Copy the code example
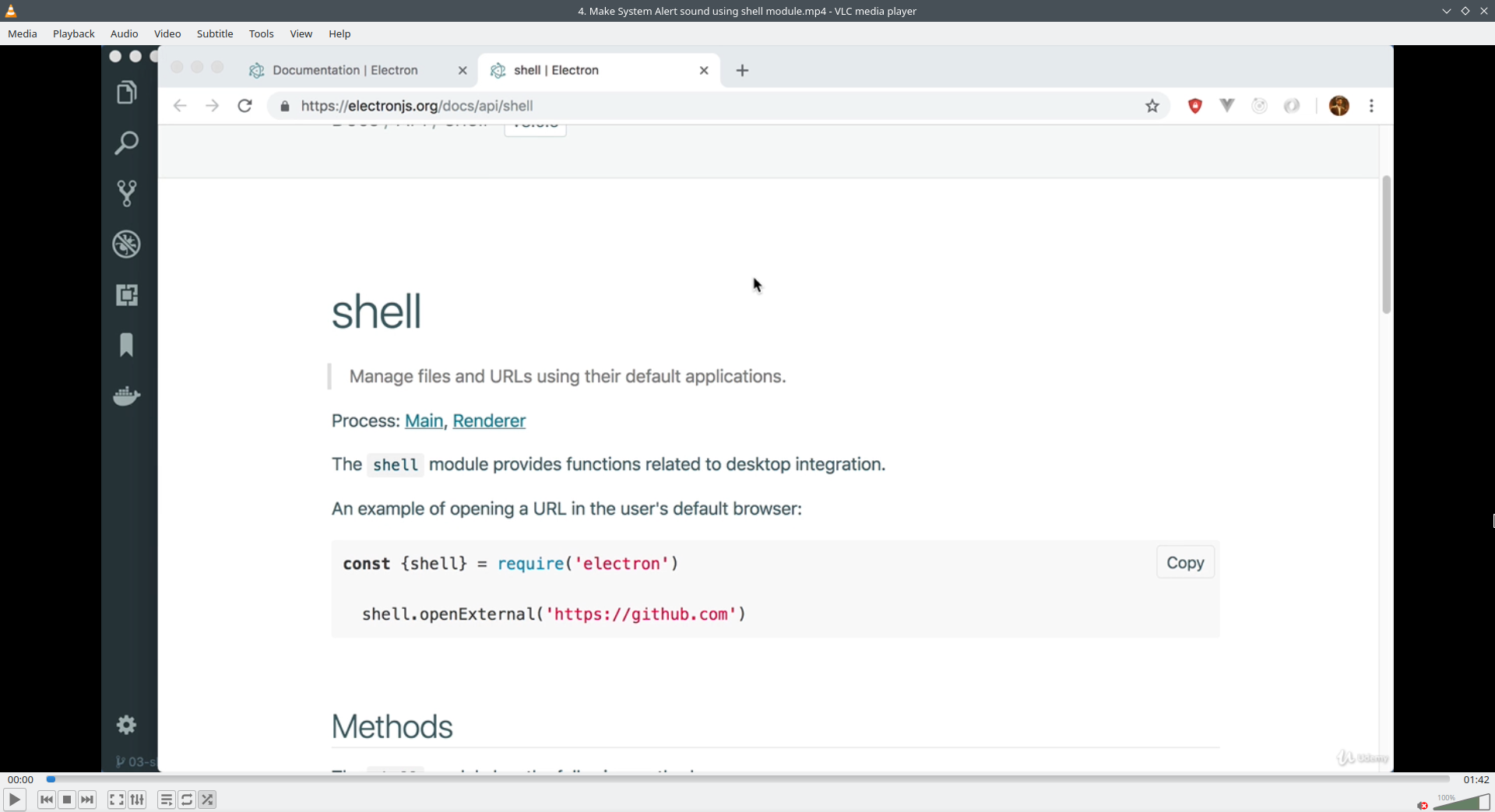The image size is (1495, 812). pos(1185,563)
